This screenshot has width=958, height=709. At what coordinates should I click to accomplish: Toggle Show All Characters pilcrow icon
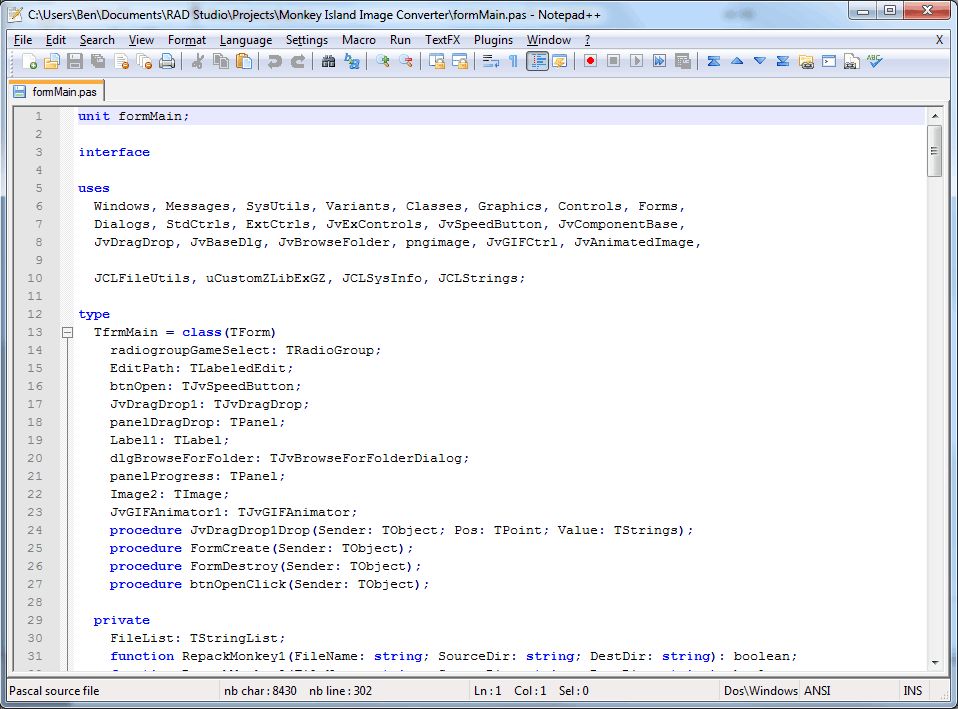click(x=513, y=61)
